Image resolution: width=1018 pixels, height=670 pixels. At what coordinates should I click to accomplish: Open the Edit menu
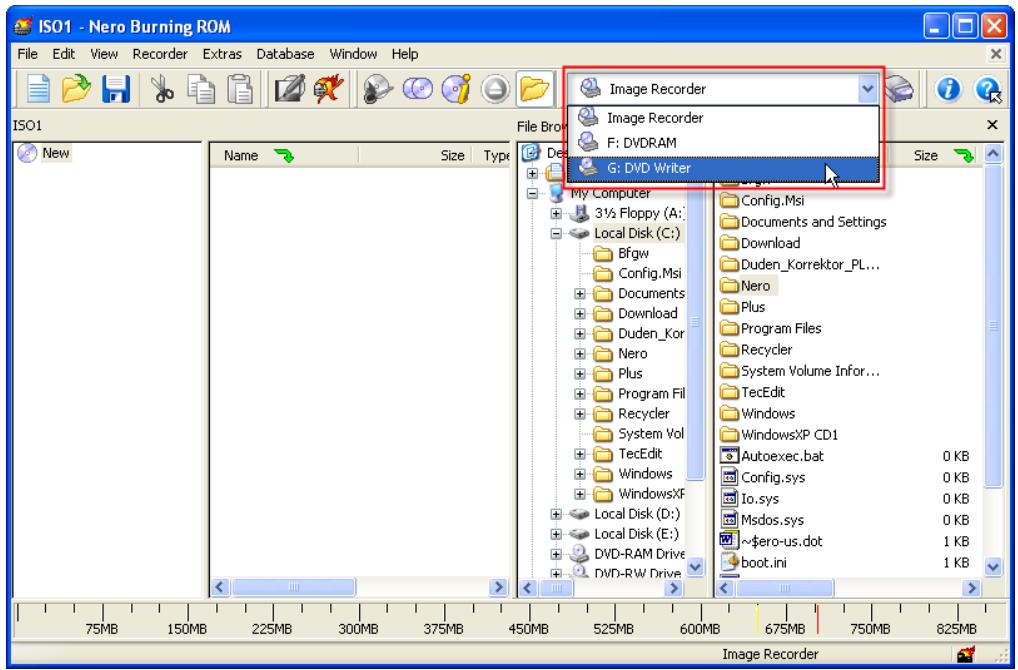64,54
